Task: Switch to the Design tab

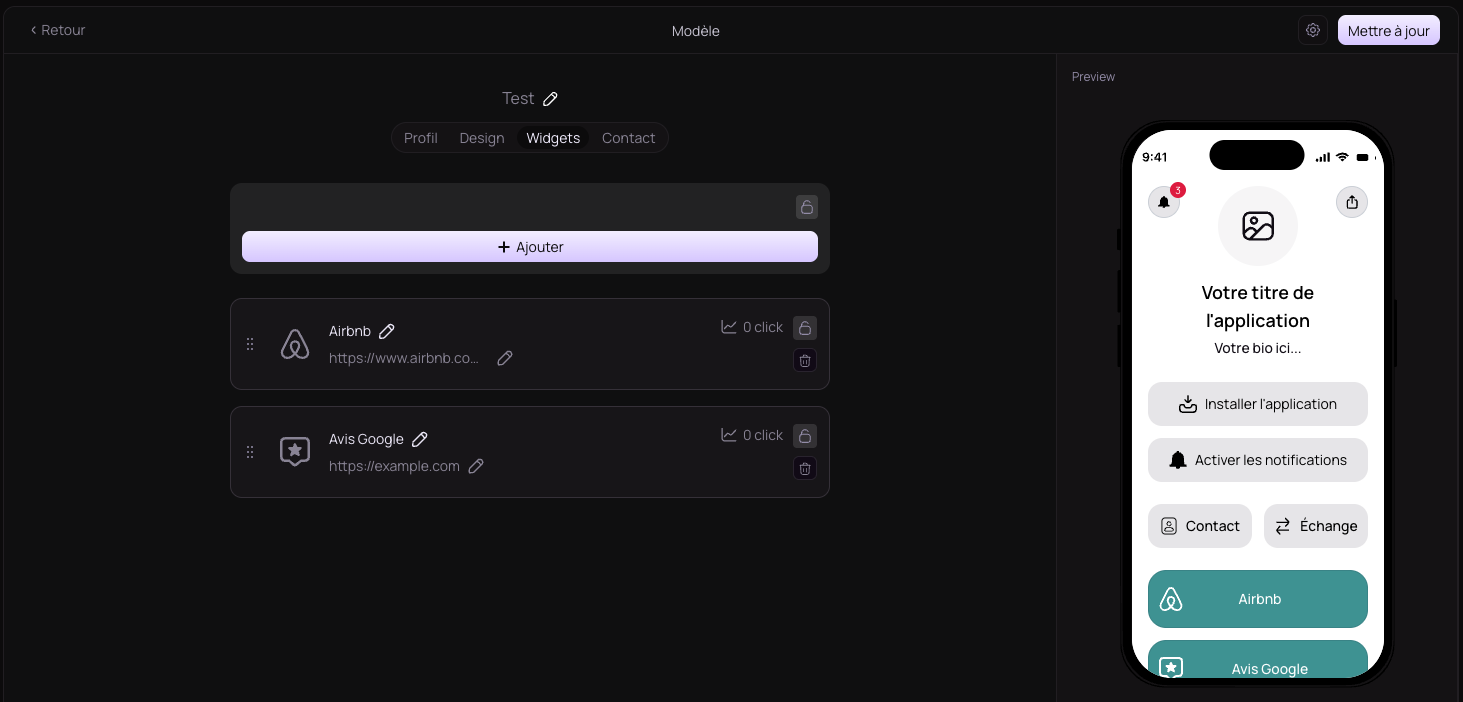Action: point(482,138)
